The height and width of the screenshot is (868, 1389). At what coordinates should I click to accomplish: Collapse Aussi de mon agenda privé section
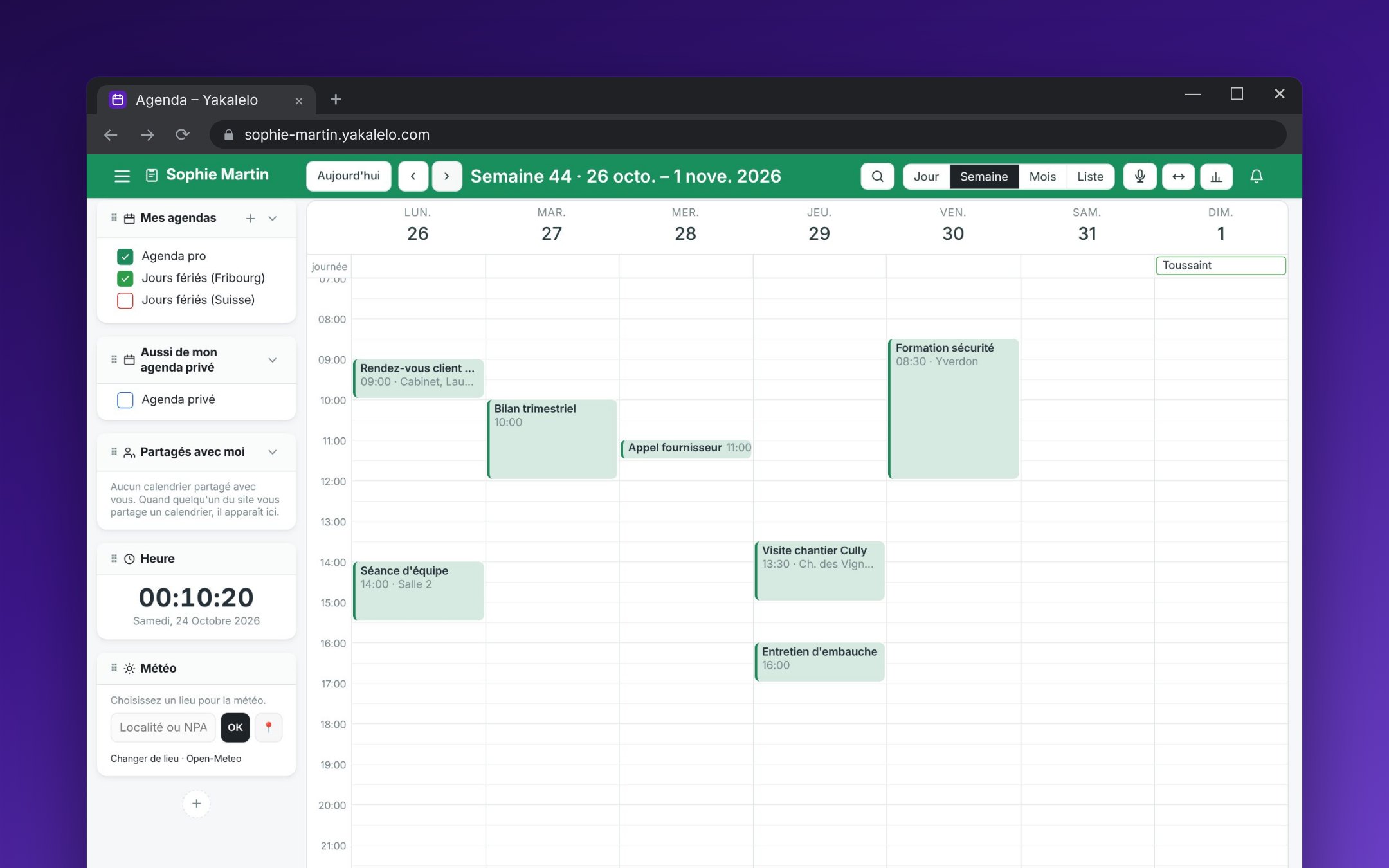(273, 360)
